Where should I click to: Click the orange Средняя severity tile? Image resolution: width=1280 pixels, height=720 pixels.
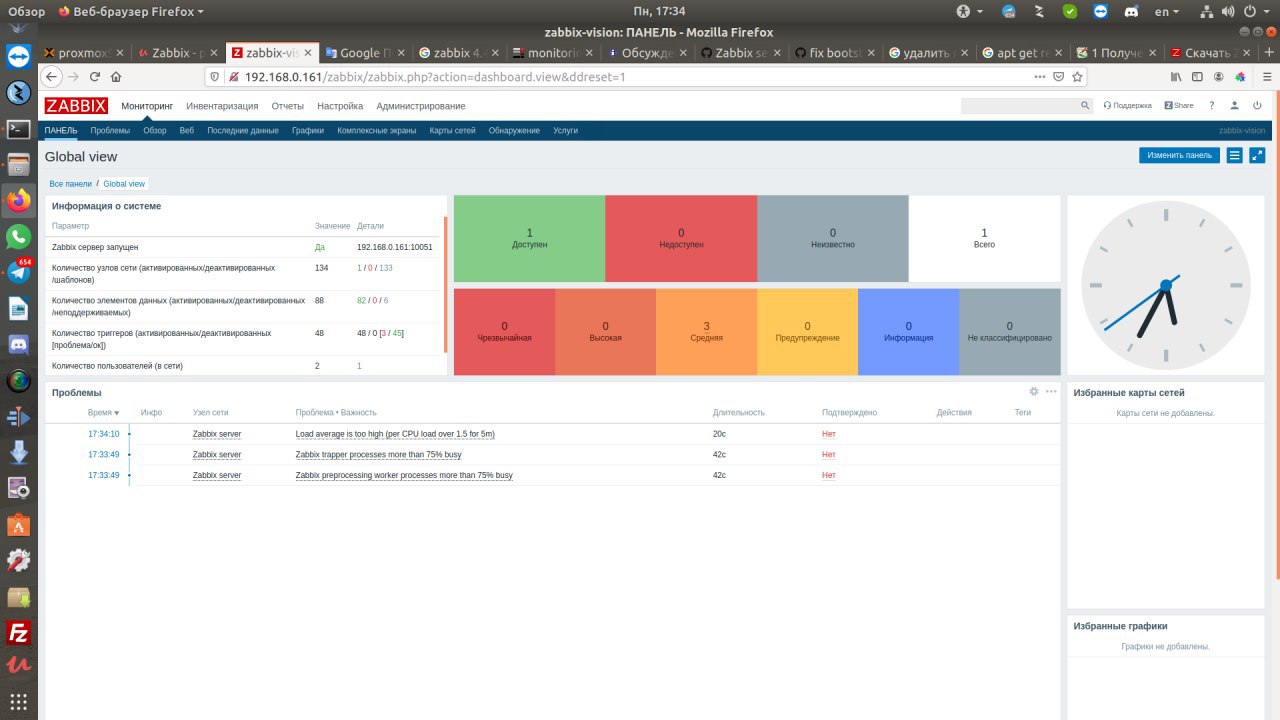(x=707, y=332)
